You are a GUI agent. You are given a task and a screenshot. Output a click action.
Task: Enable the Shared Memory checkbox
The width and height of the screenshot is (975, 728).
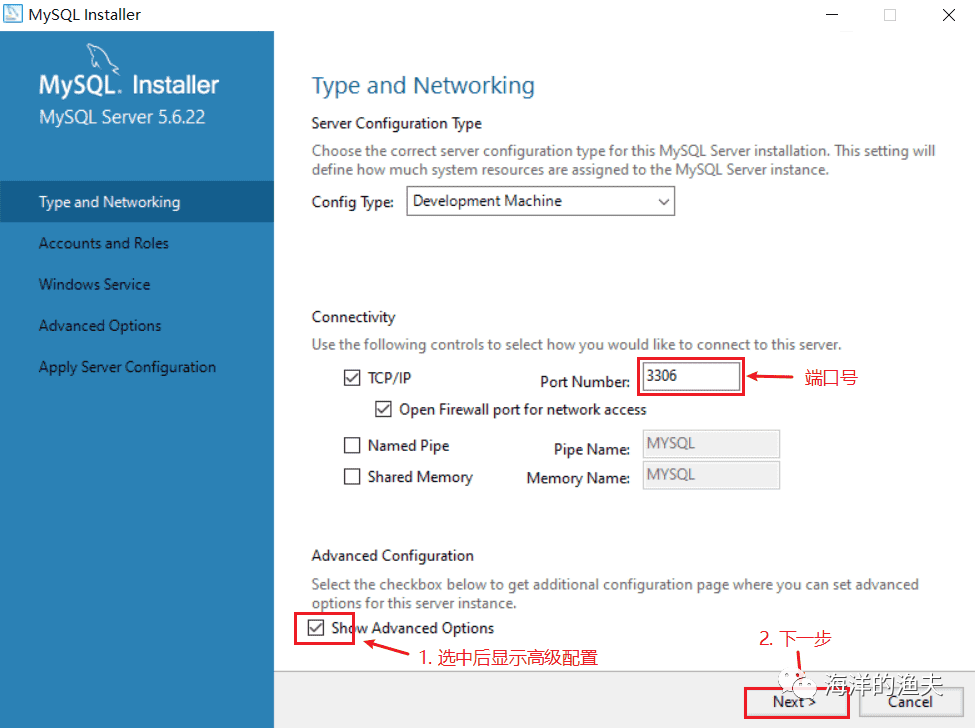click(352, 477)
